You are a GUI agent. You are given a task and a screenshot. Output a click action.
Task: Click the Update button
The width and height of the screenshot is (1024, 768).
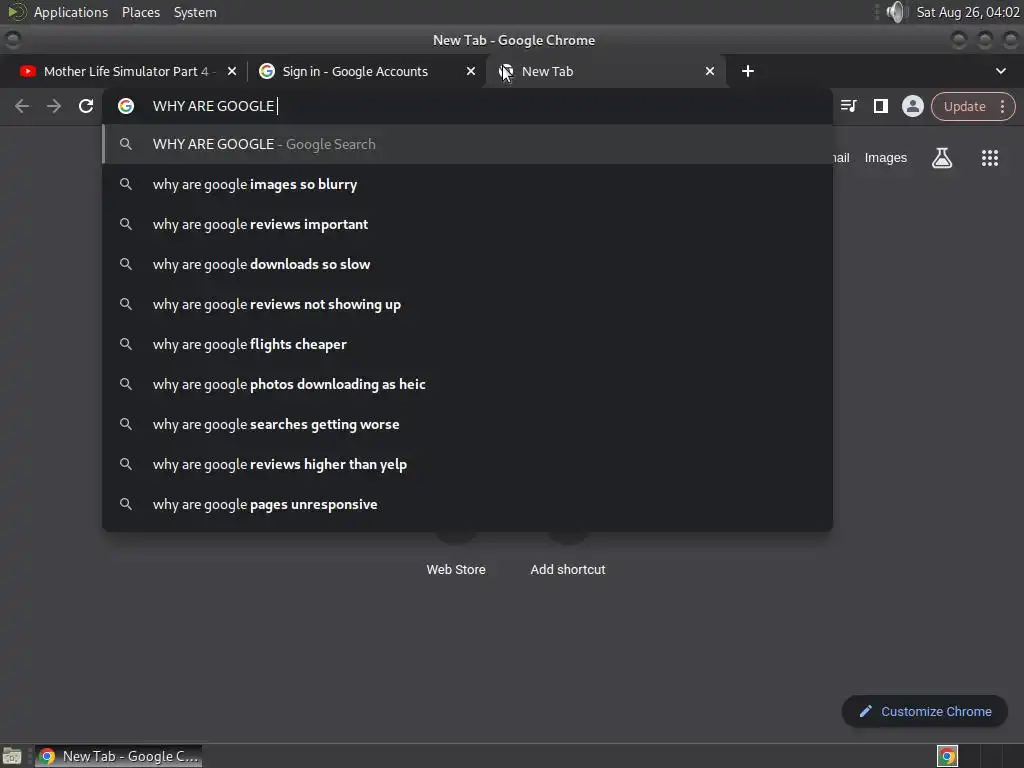(x=964, y=106)
